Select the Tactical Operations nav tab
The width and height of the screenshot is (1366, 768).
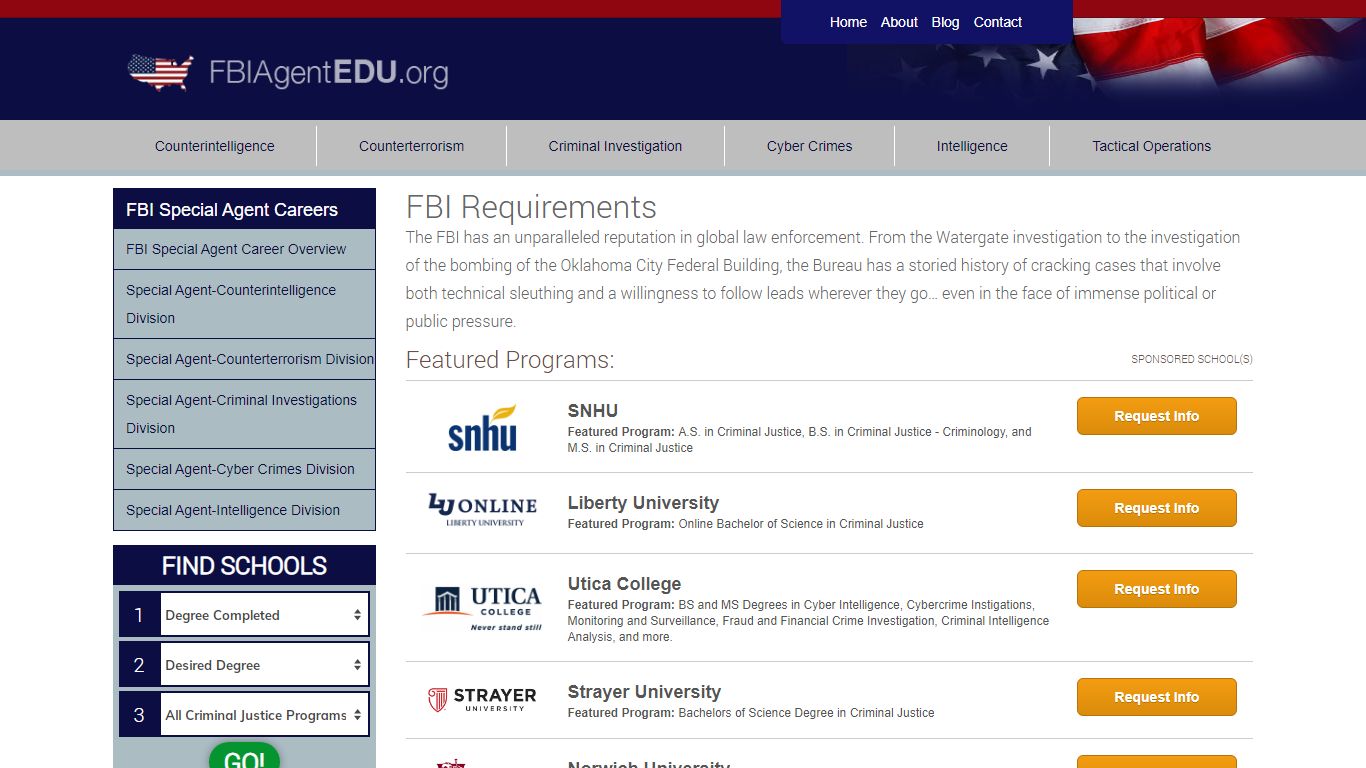[x=1151, y=146]
